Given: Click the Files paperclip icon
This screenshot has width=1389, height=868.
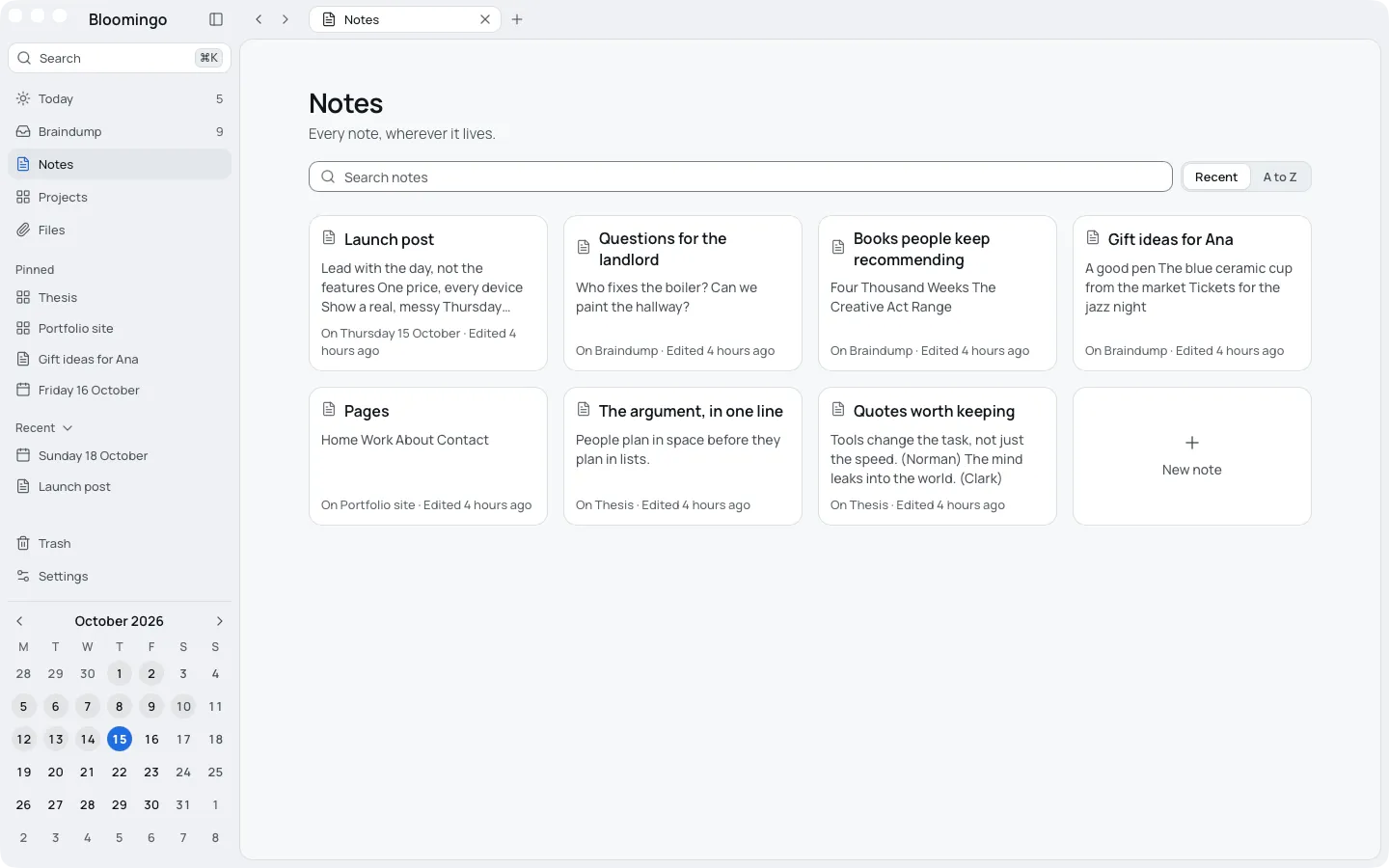Looking at the screenshot, I should pos(23,230).
